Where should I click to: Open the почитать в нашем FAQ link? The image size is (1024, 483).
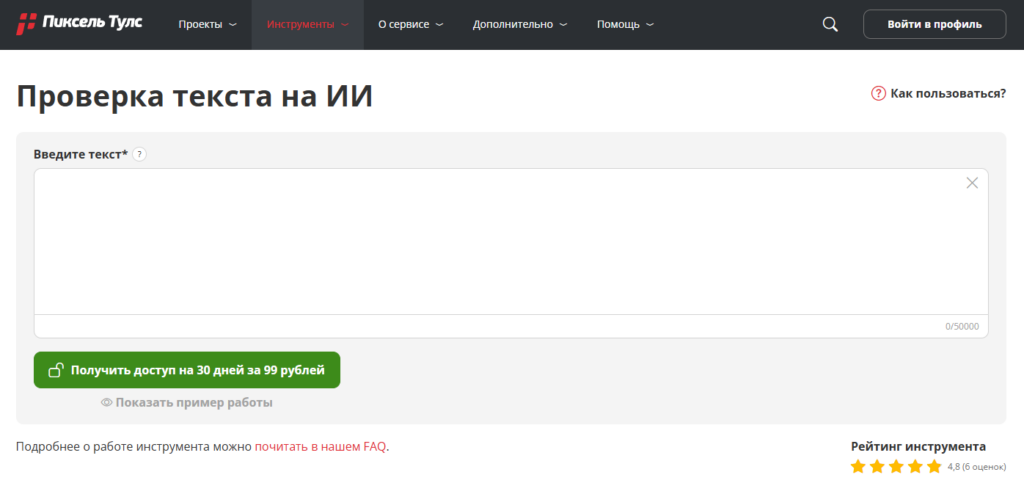(321, 447)
